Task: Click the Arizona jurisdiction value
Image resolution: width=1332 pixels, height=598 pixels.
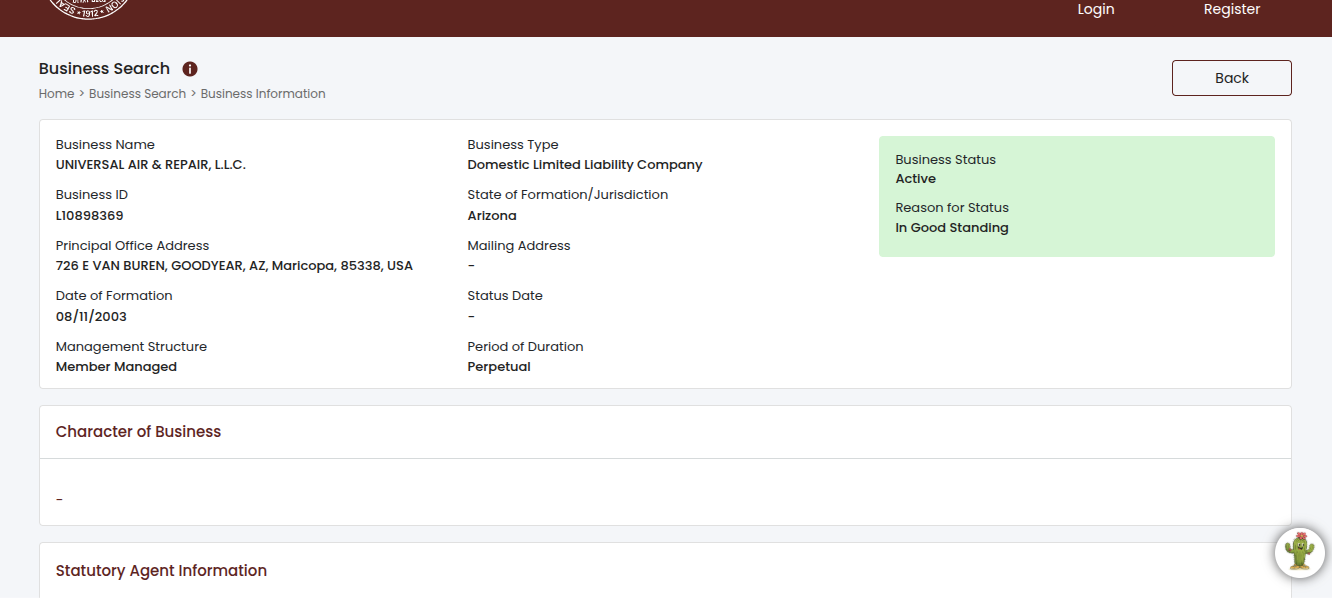Action: (492, 216)
